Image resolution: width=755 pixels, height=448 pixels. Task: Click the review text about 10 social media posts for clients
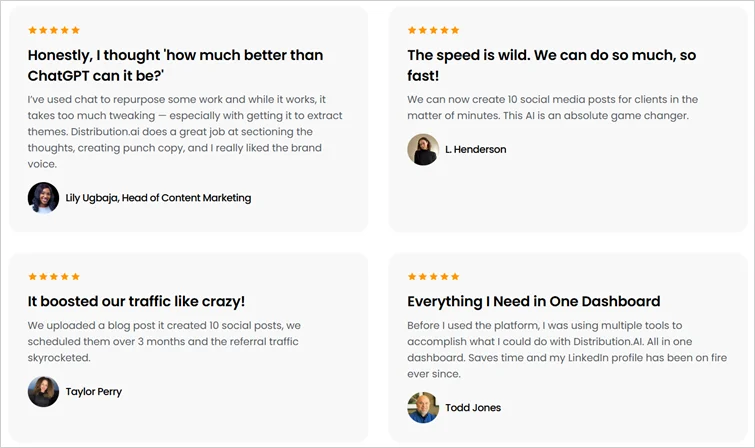tap(552, 108)
